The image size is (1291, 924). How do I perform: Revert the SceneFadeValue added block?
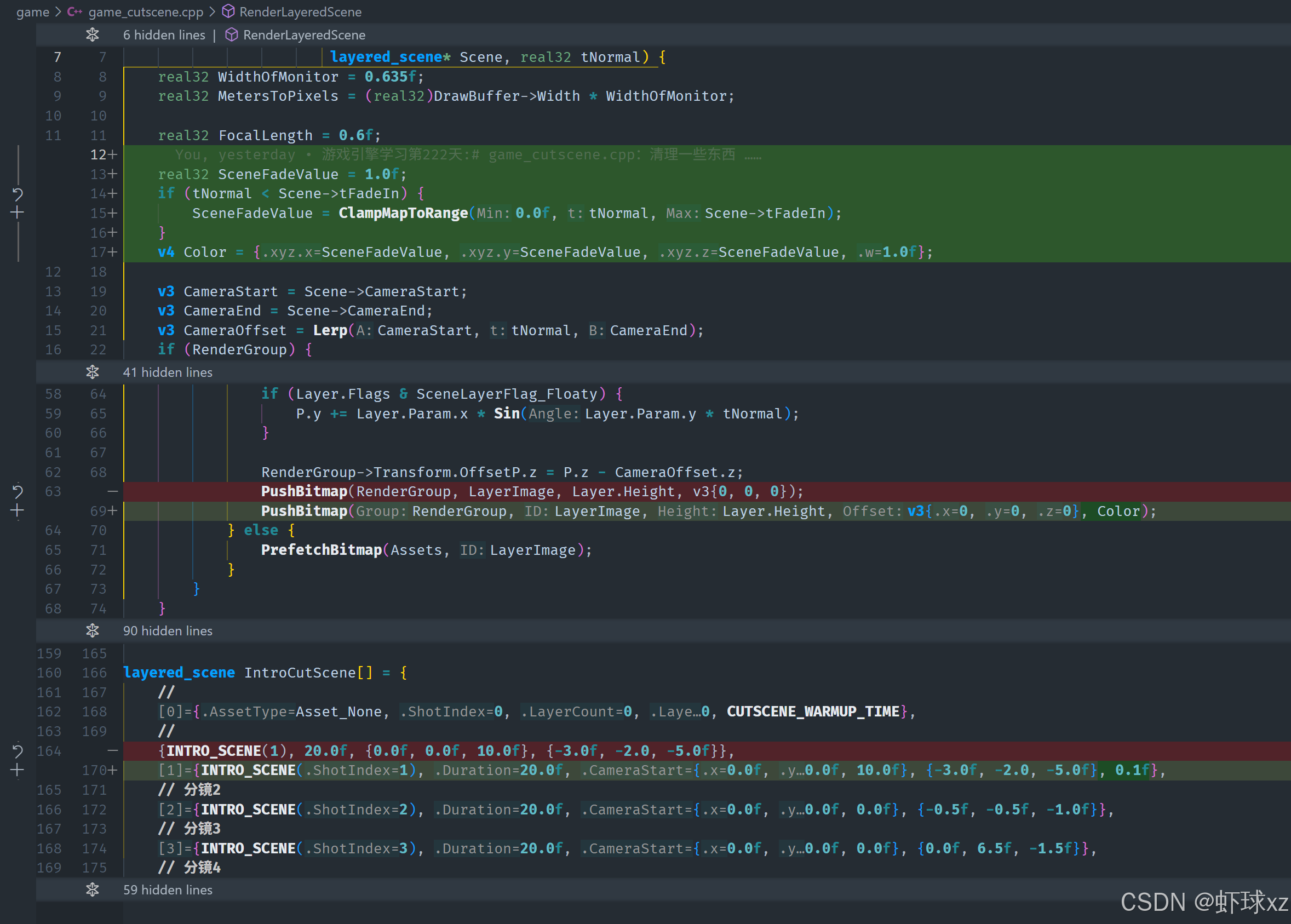pyautogui.click(x=17, y=194)
